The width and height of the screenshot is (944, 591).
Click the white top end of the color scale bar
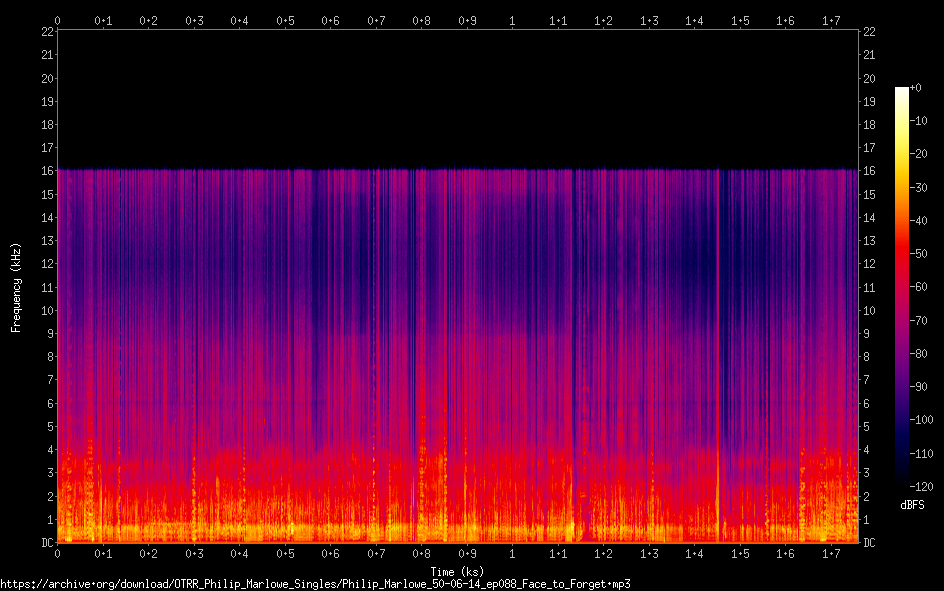click(902, 92)
